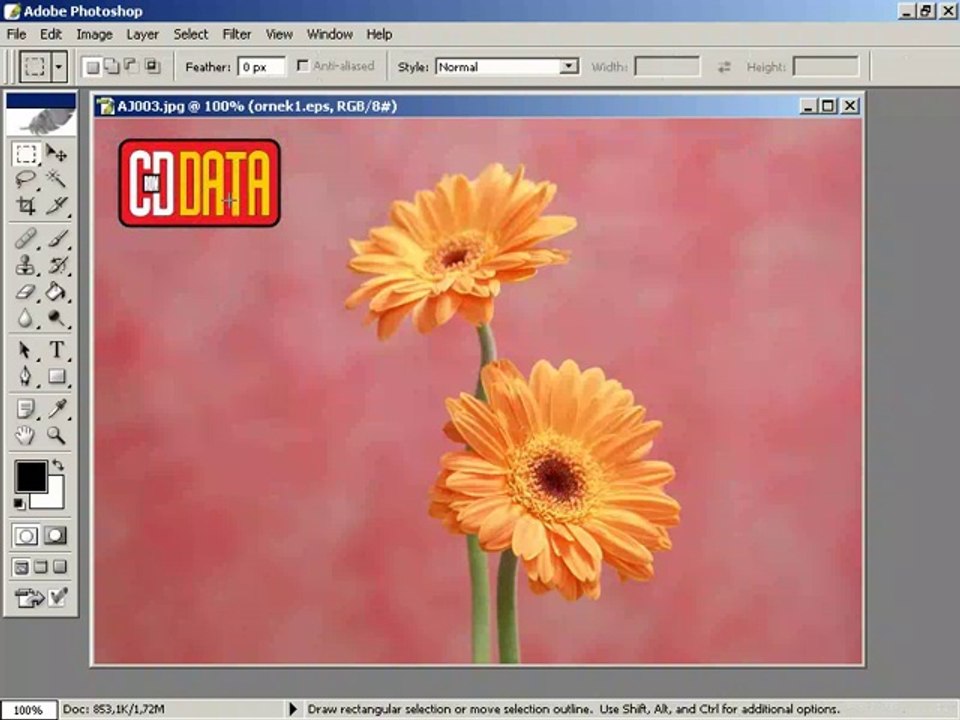
Task: Open the Window menu
Action: tap(329, 34)
